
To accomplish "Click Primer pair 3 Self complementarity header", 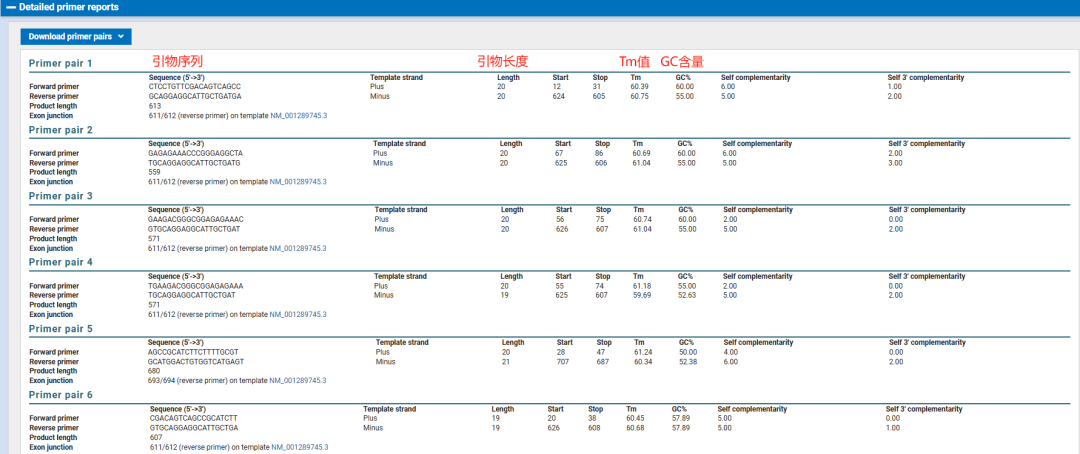I will click(758, 210).
